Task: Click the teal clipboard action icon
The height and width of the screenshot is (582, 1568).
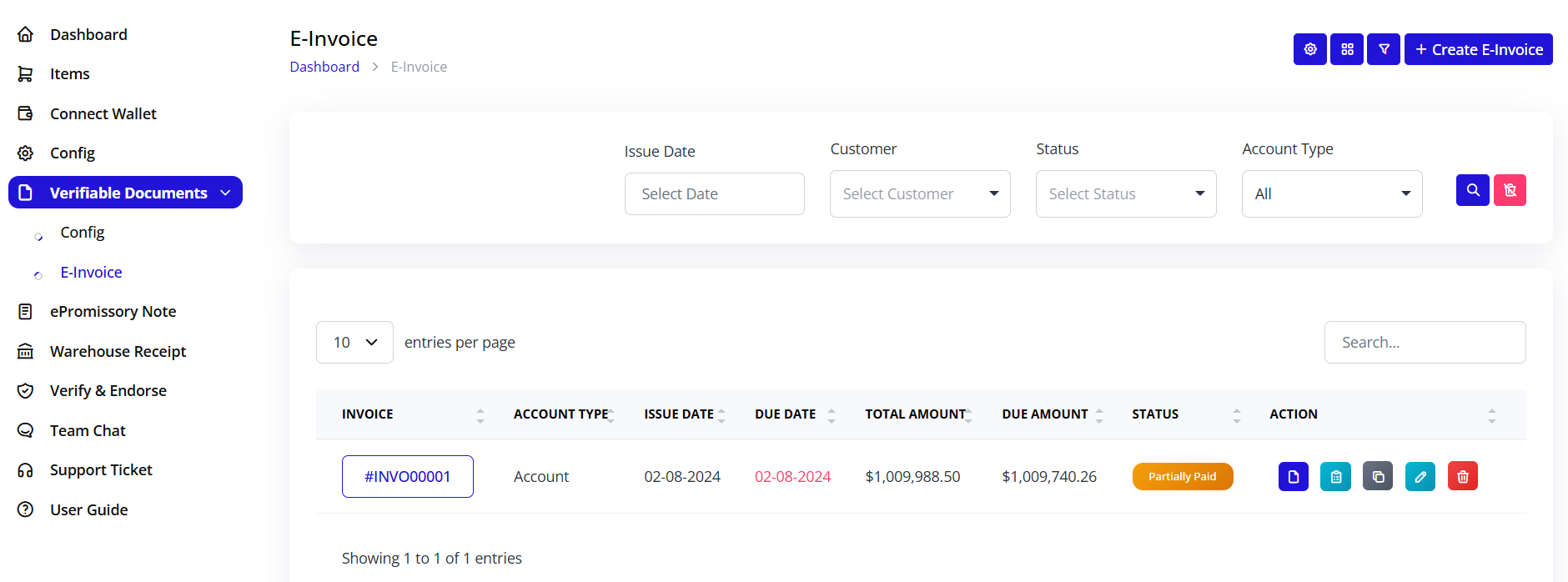Action: pyautogui.click(x=1335, y=476)
